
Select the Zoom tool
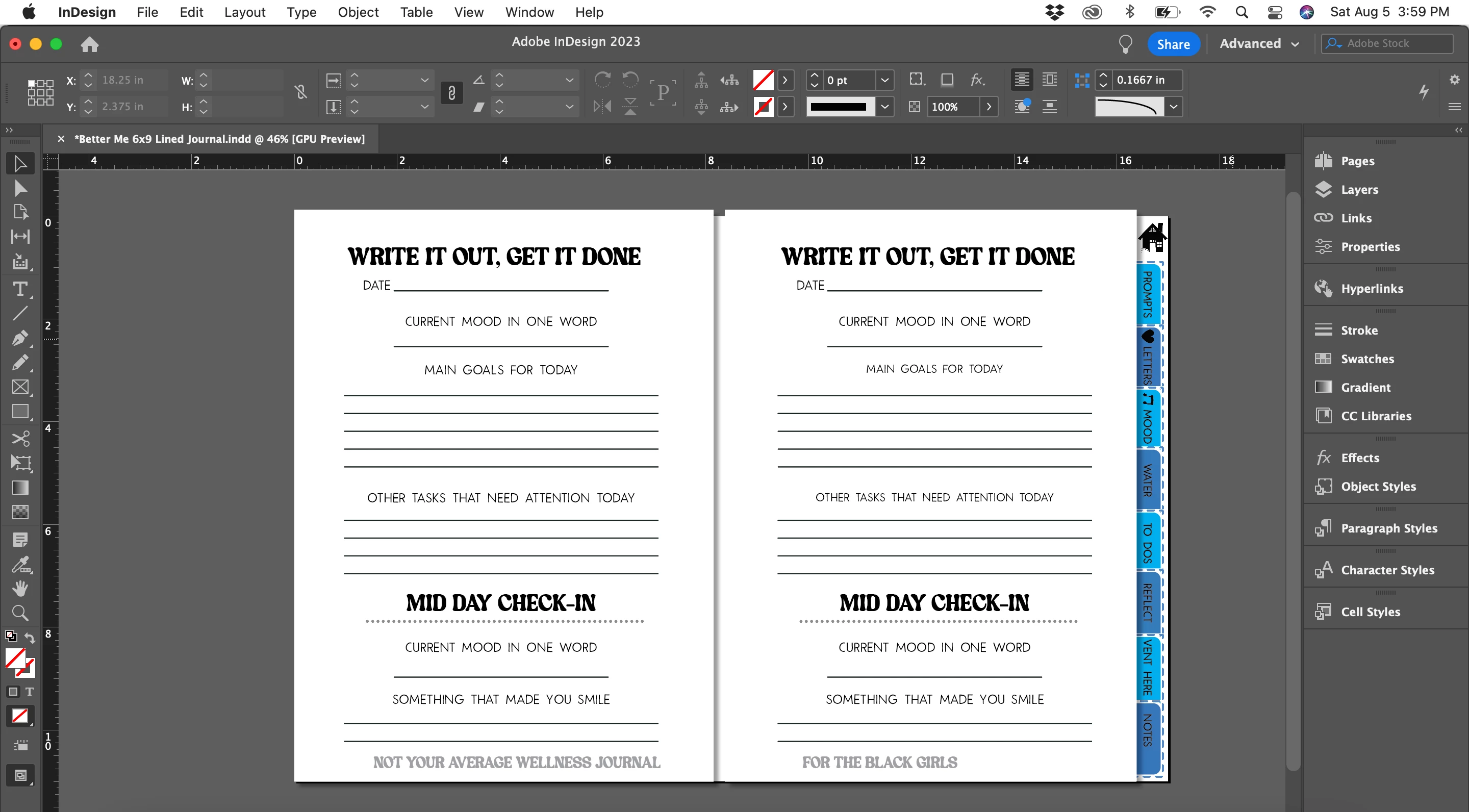[20, 613]
